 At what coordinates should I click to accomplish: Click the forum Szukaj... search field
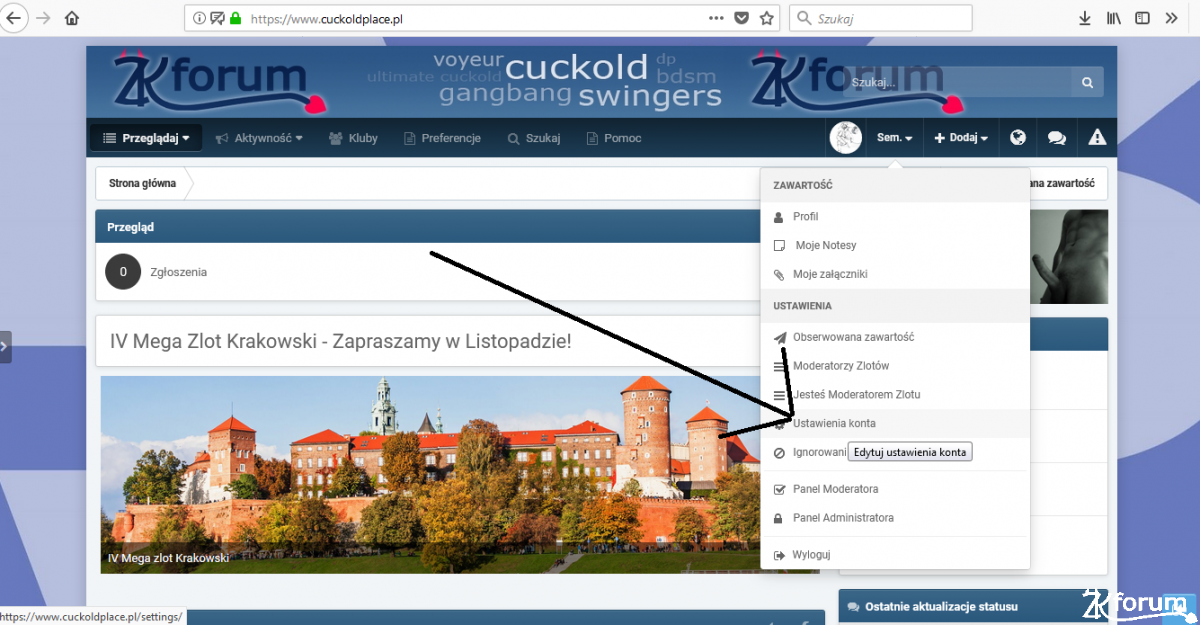(957, 83)
